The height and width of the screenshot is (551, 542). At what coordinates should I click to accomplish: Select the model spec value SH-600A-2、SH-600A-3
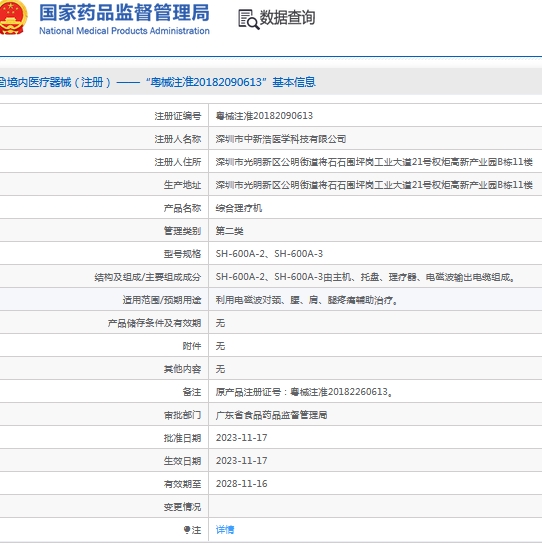[x=269, y=254]
